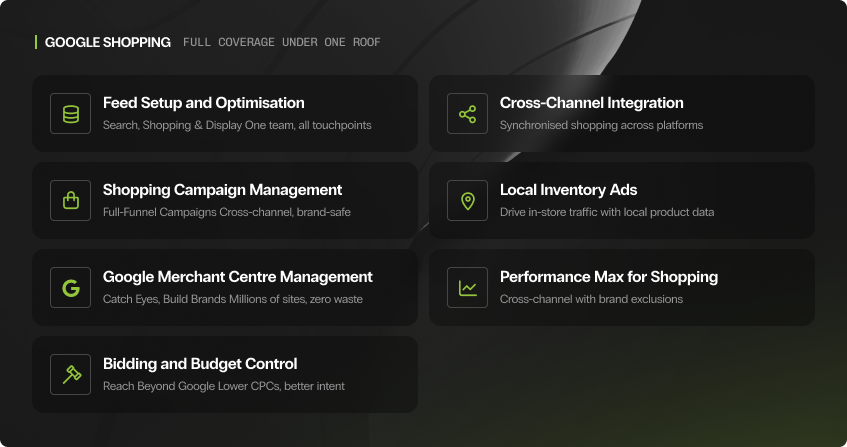Click the line chart icon for Performance Max

(x=467, y=287)
